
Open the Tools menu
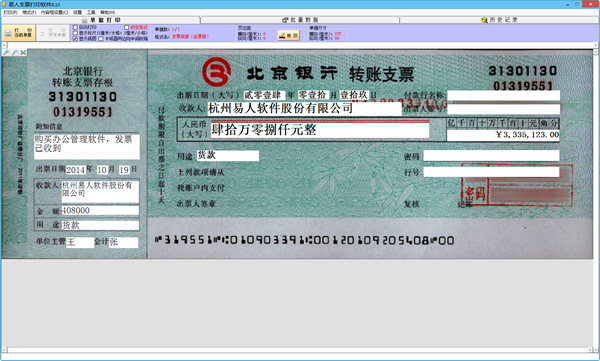(x=91, y=12)
